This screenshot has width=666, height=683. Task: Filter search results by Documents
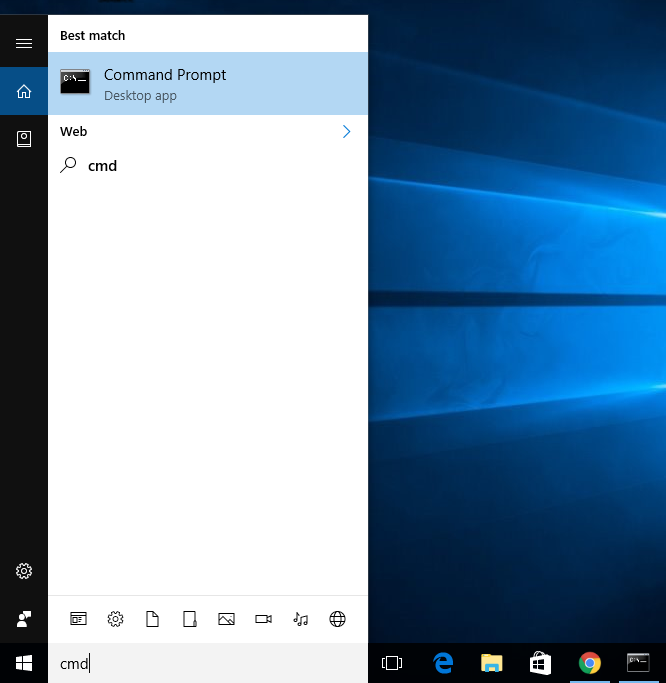coord(152,619)
